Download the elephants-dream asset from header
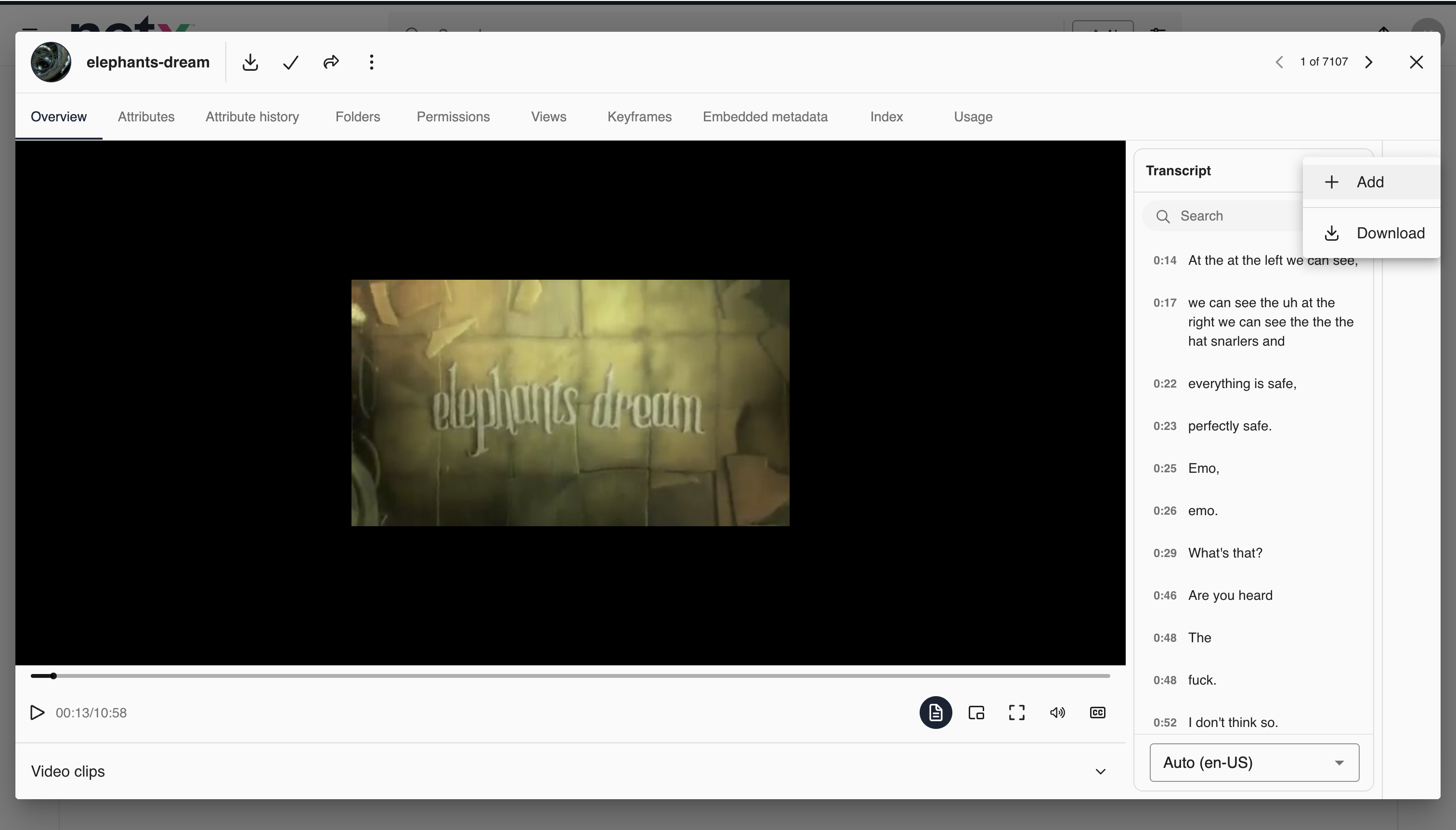Screen dimensions: 1456x830 (250, 62)
